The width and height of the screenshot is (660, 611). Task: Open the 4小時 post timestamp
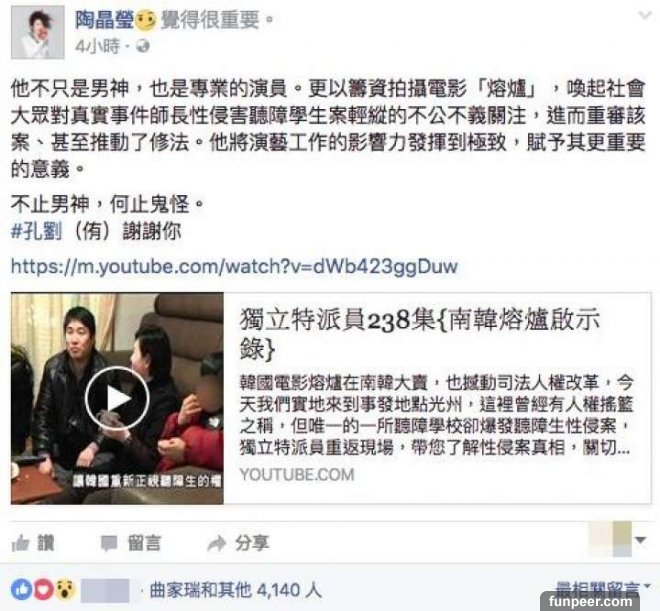97,46
